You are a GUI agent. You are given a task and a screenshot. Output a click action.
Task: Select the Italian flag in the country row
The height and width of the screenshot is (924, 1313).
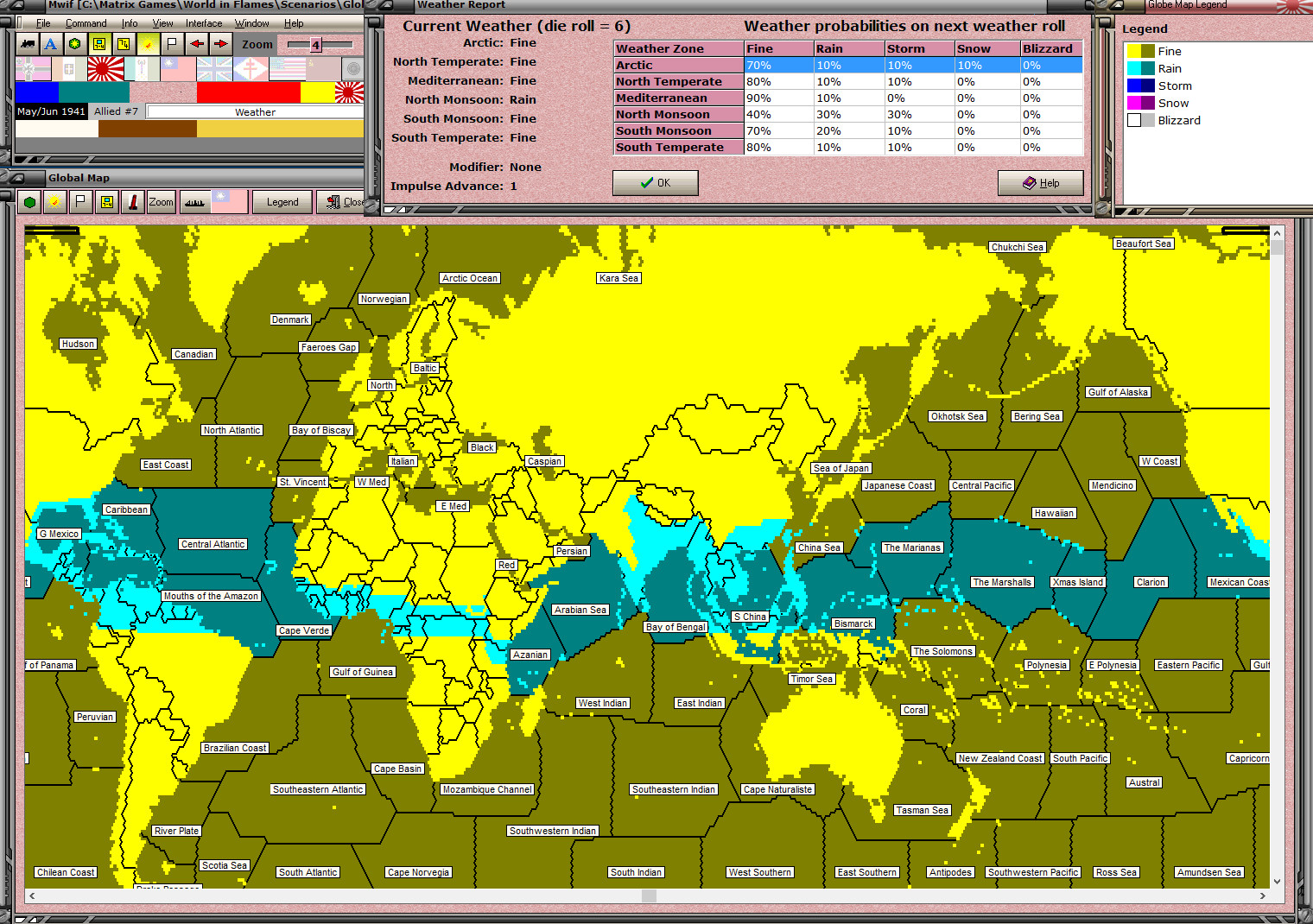(69, 69)
